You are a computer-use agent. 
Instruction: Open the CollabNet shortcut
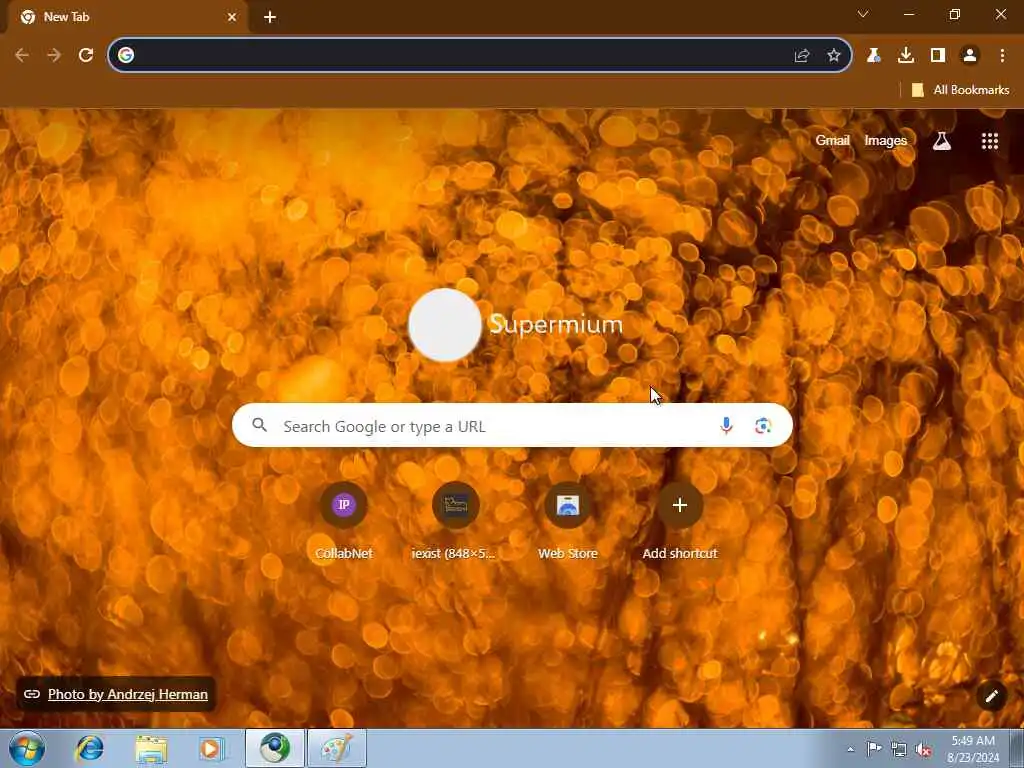[344, 520]
